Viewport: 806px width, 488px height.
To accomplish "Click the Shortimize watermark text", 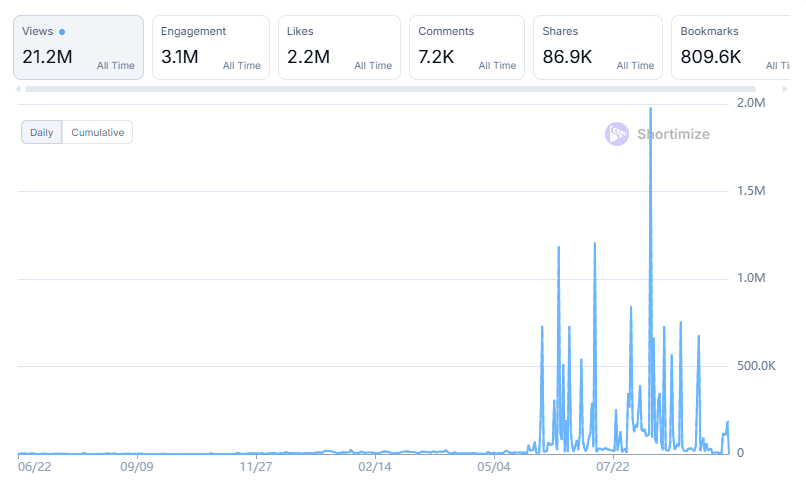I will pos(673,134).
